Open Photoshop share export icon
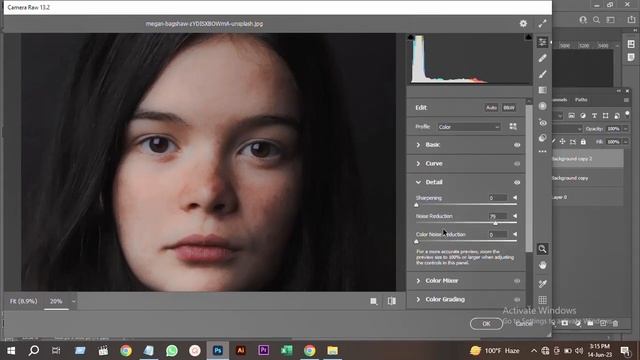The image size is (640, 360). 631,20
